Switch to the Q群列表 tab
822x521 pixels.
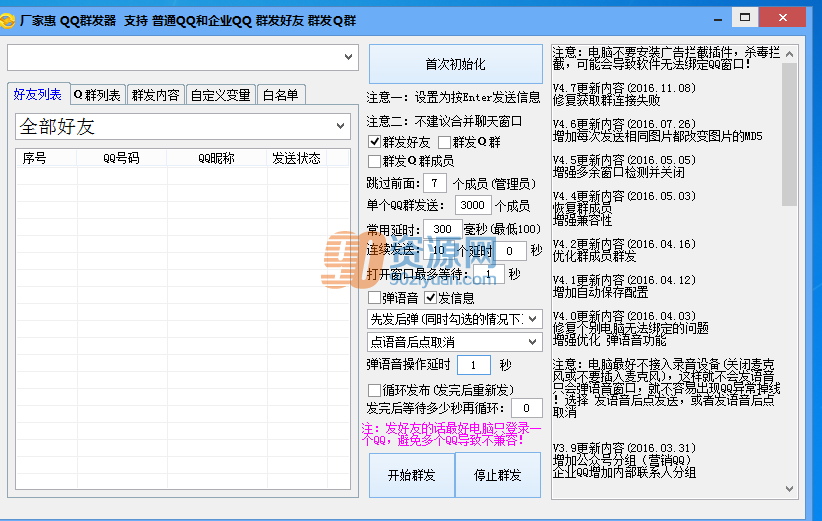98,95
